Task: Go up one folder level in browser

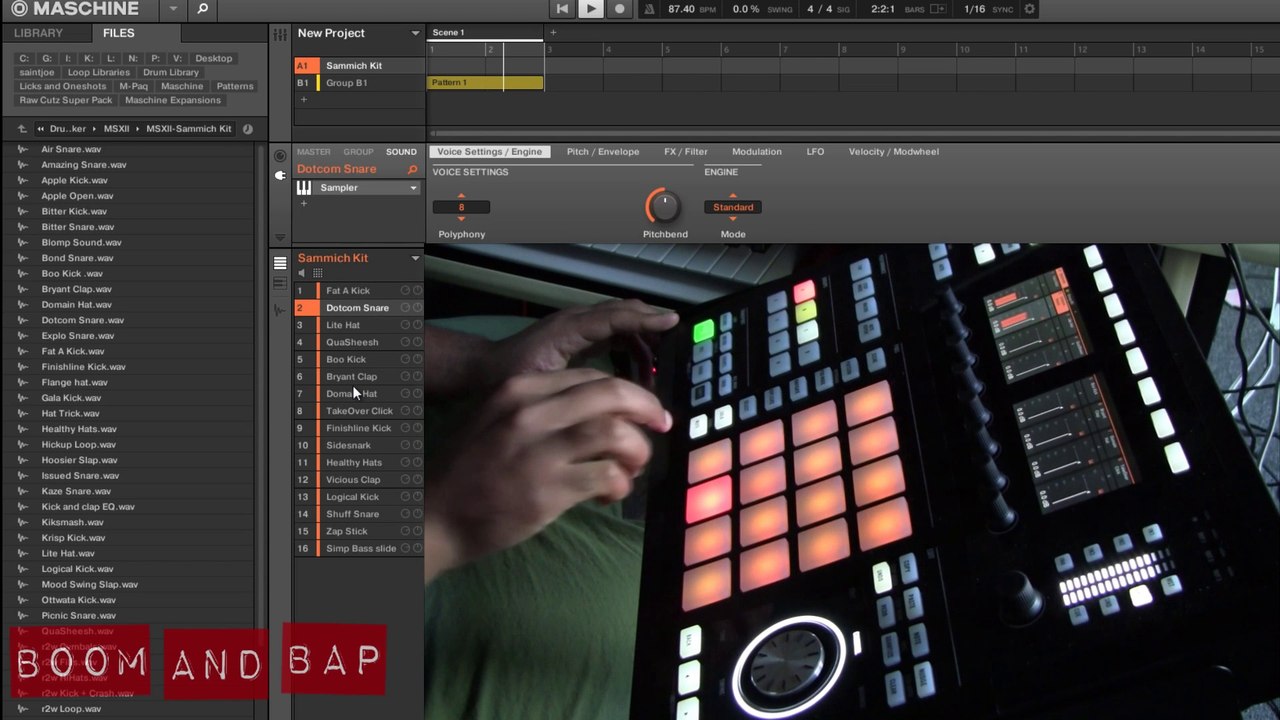Action: (22, 129)
